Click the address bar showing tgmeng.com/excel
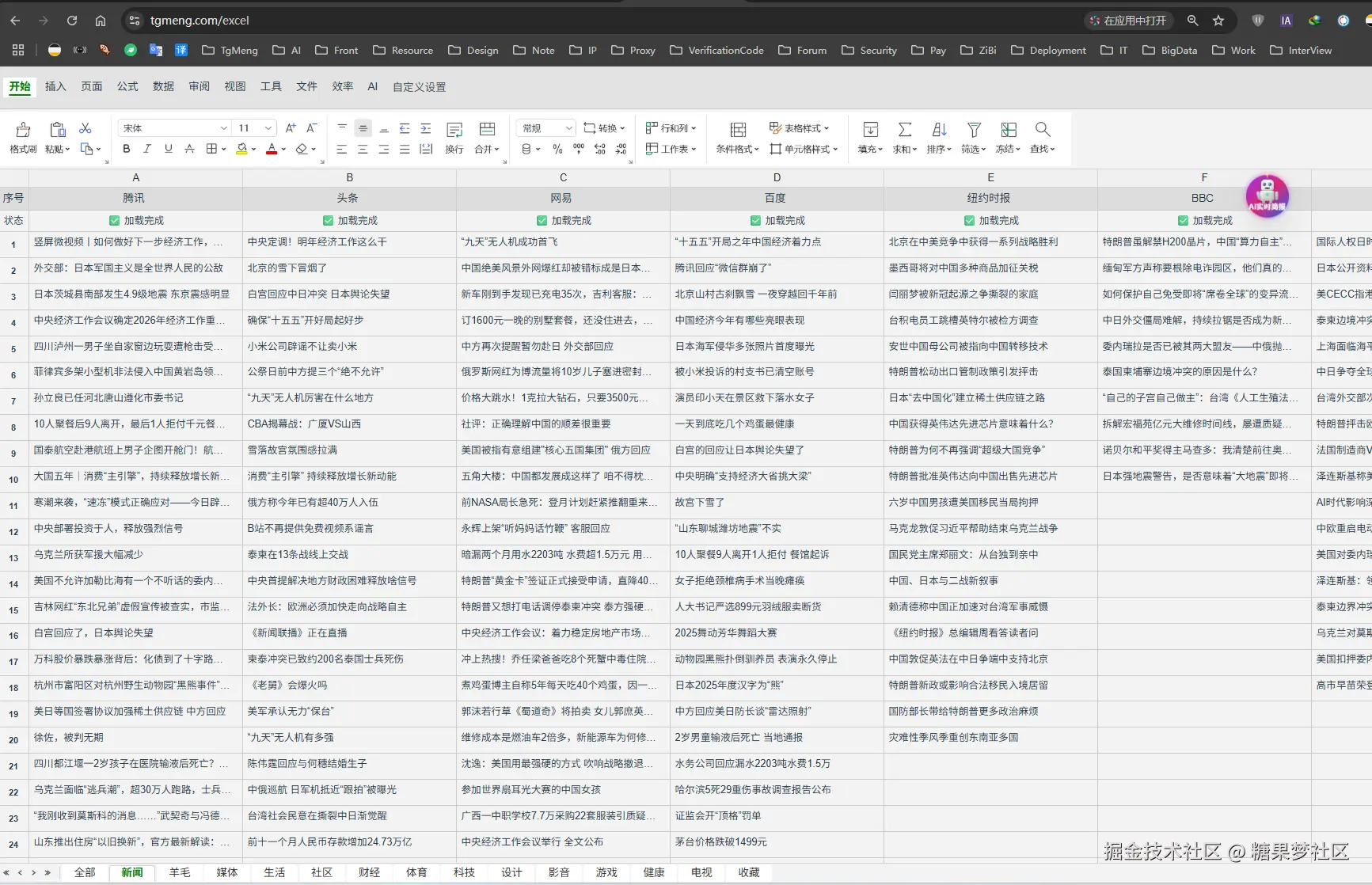Screen dimensions: 1372x885 pos(602,21)
